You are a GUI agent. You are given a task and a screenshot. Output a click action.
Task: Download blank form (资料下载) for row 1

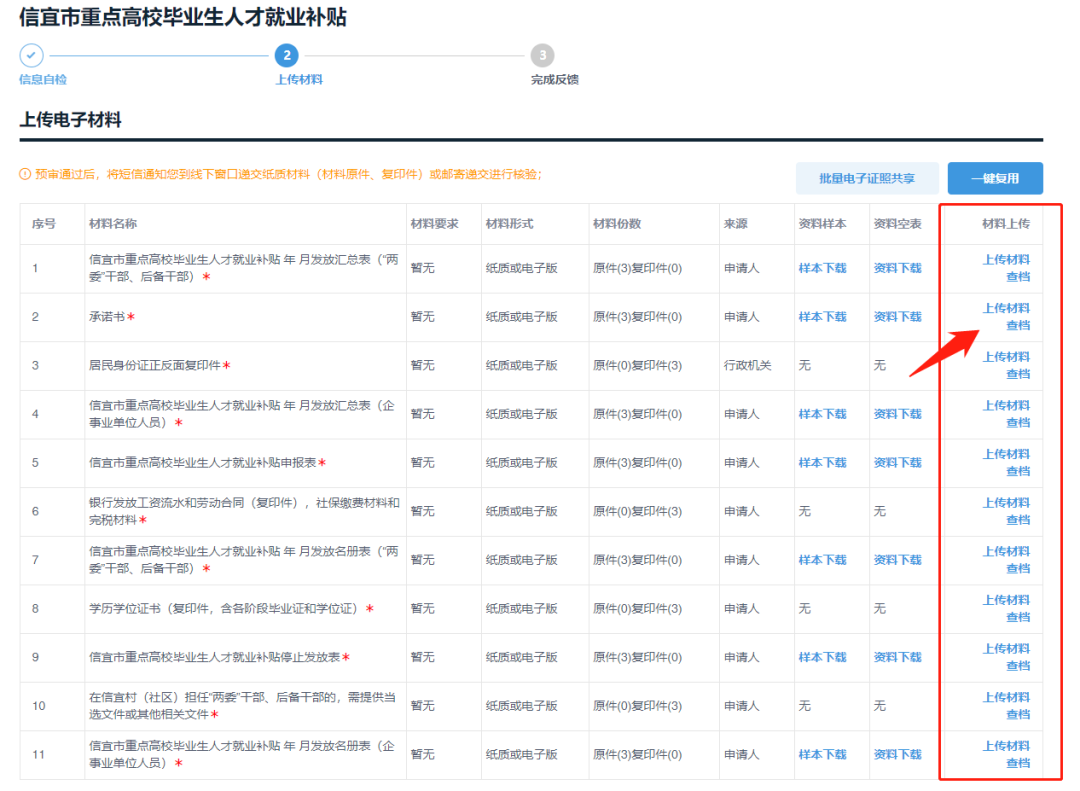(x=897, y=268)
